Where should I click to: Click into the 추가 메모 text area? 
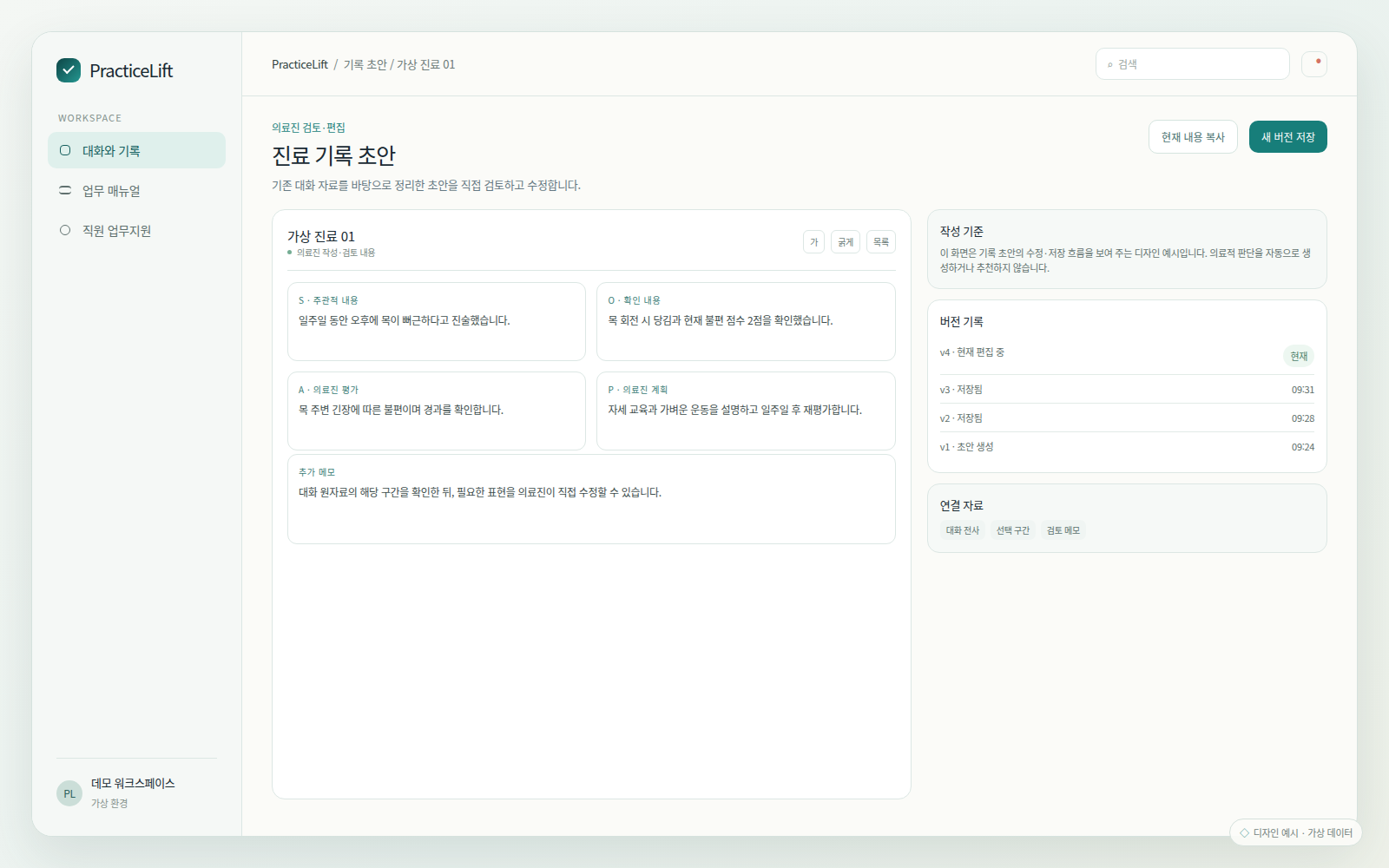point(591,499)
